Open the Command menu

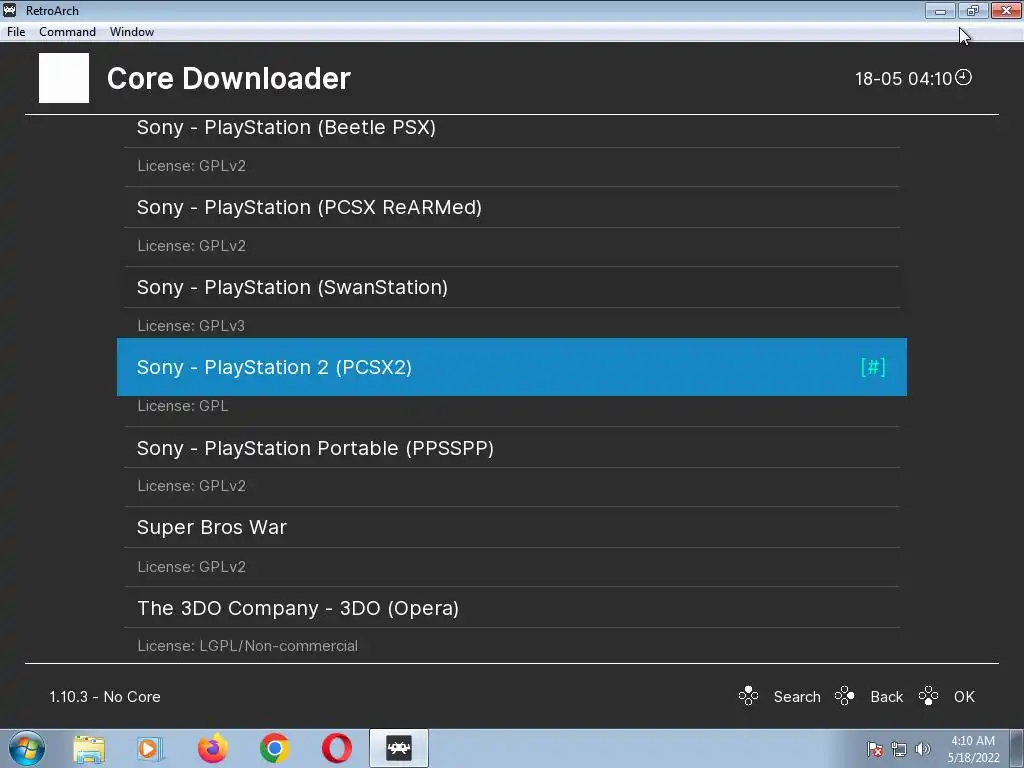(x=67, y=31)
